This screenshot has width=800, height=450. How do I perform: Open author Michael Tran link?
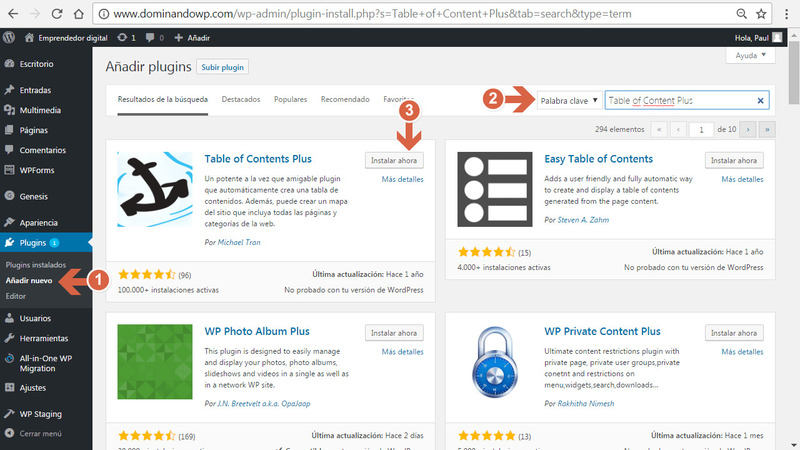point(239,242)
